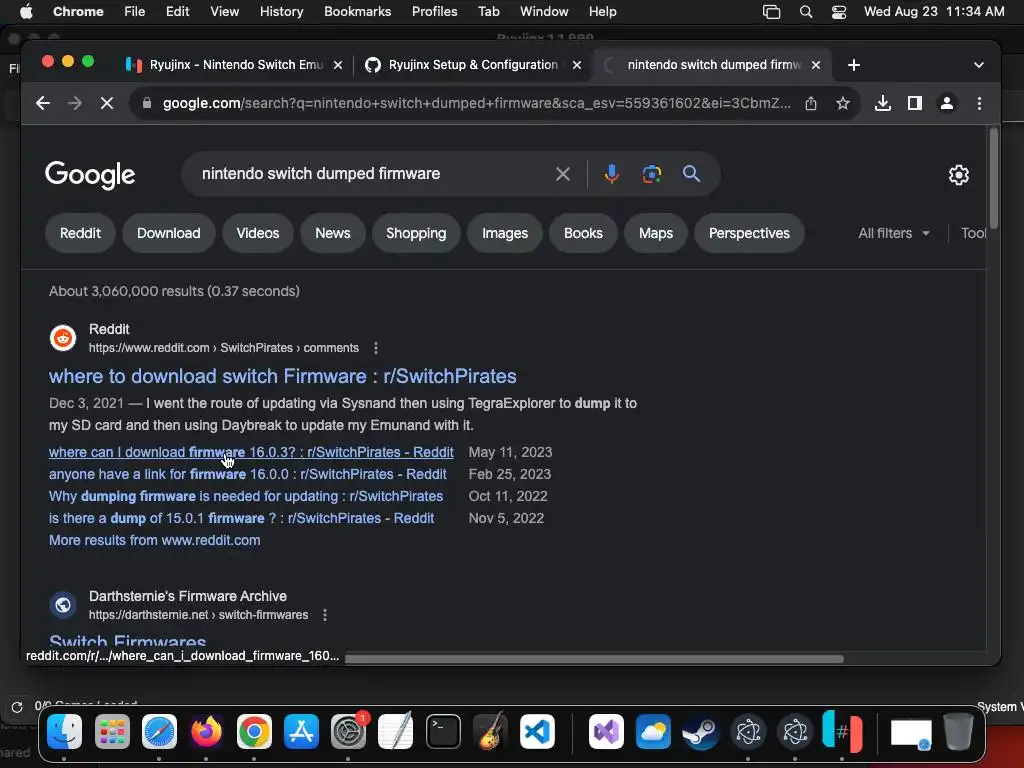Viewport: 1024px width, 768px height.
Task: Filter results by Reddit chip
Action: [80, 233]
